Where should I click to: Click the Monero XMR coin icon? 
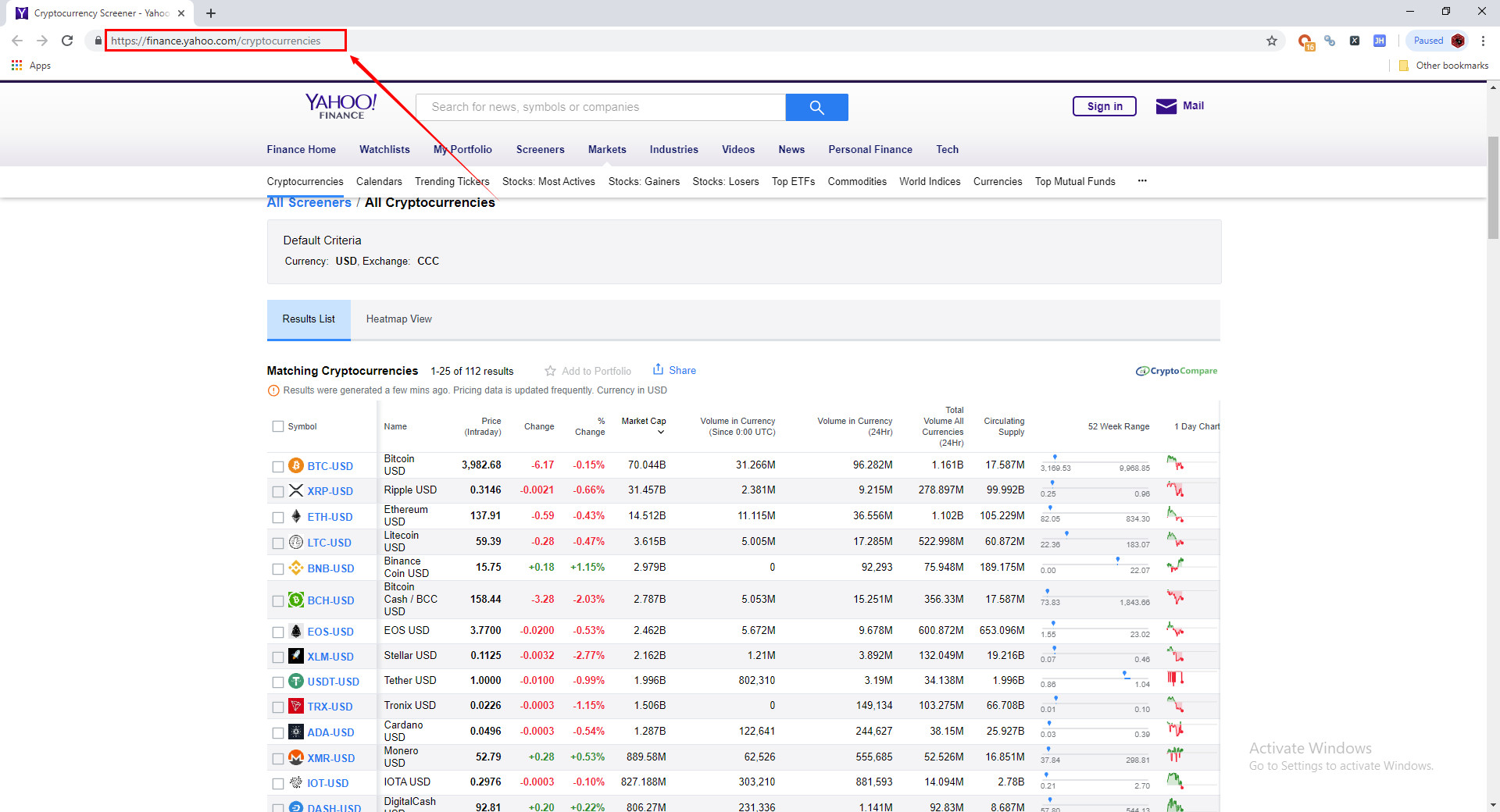tap(296, 757)
